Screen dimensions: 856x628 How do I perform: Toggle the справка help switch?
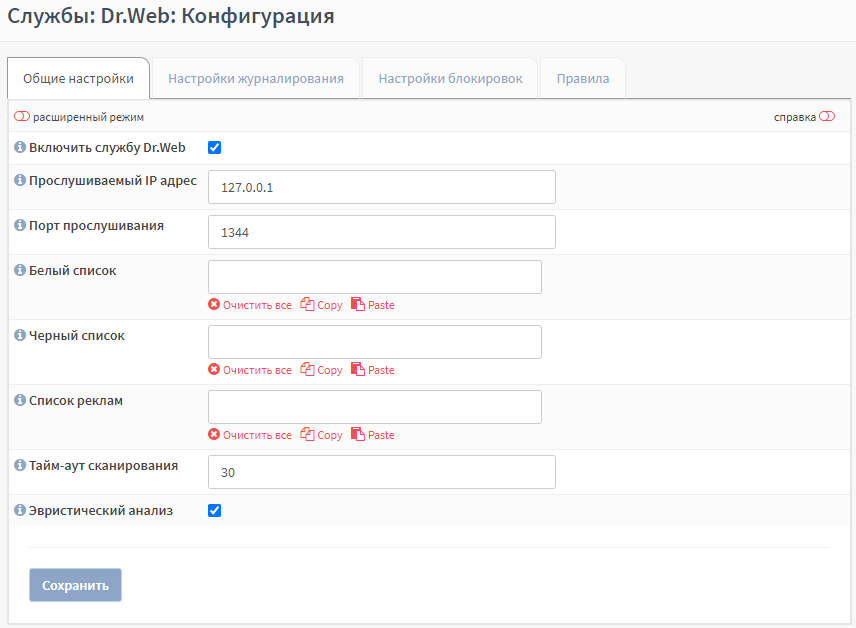(827, 116)
